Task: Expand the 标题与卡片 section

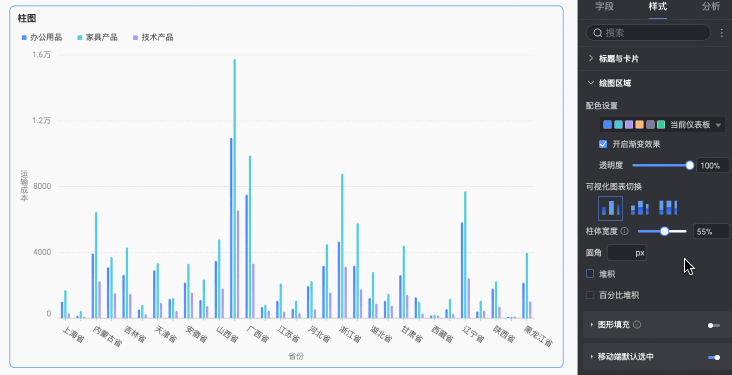Action: [x=591, y=58]
